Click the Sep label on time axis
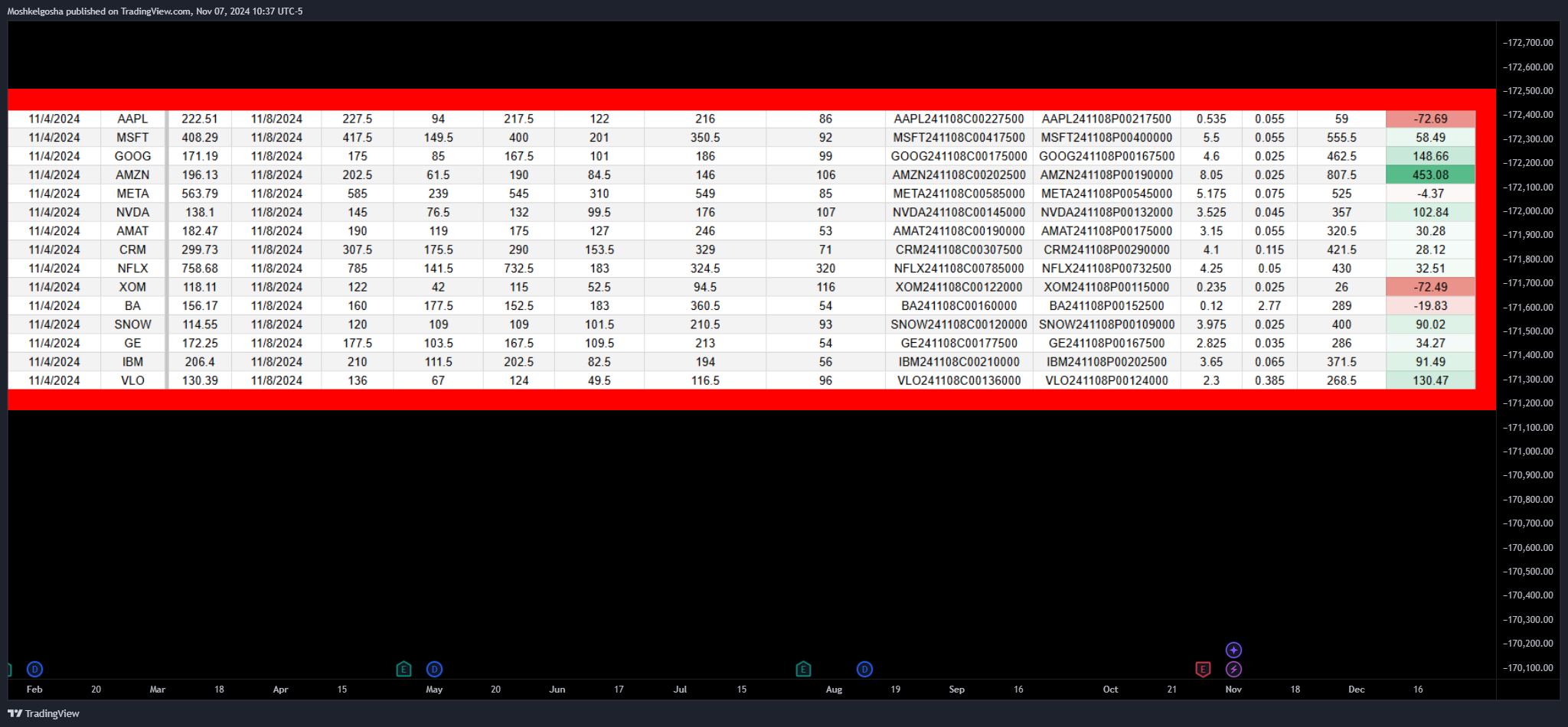 pyautogui.click(x=957, y=690)
